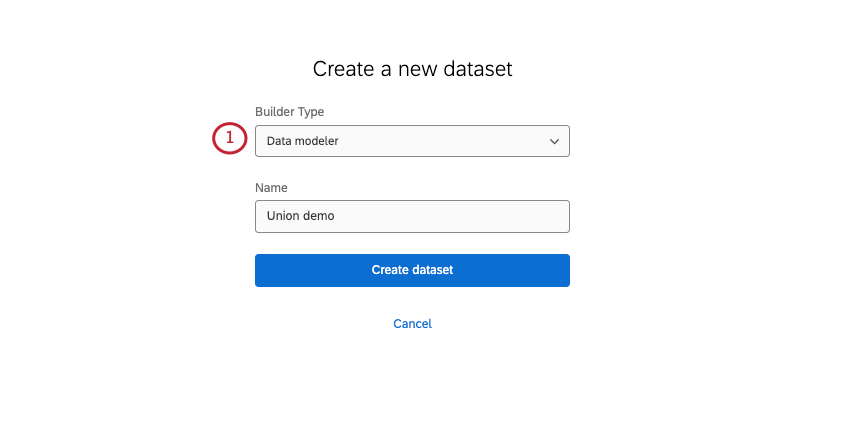Click the 'Create a new dataset' heading
850x425 pixels.
click(x=412, y=69)
